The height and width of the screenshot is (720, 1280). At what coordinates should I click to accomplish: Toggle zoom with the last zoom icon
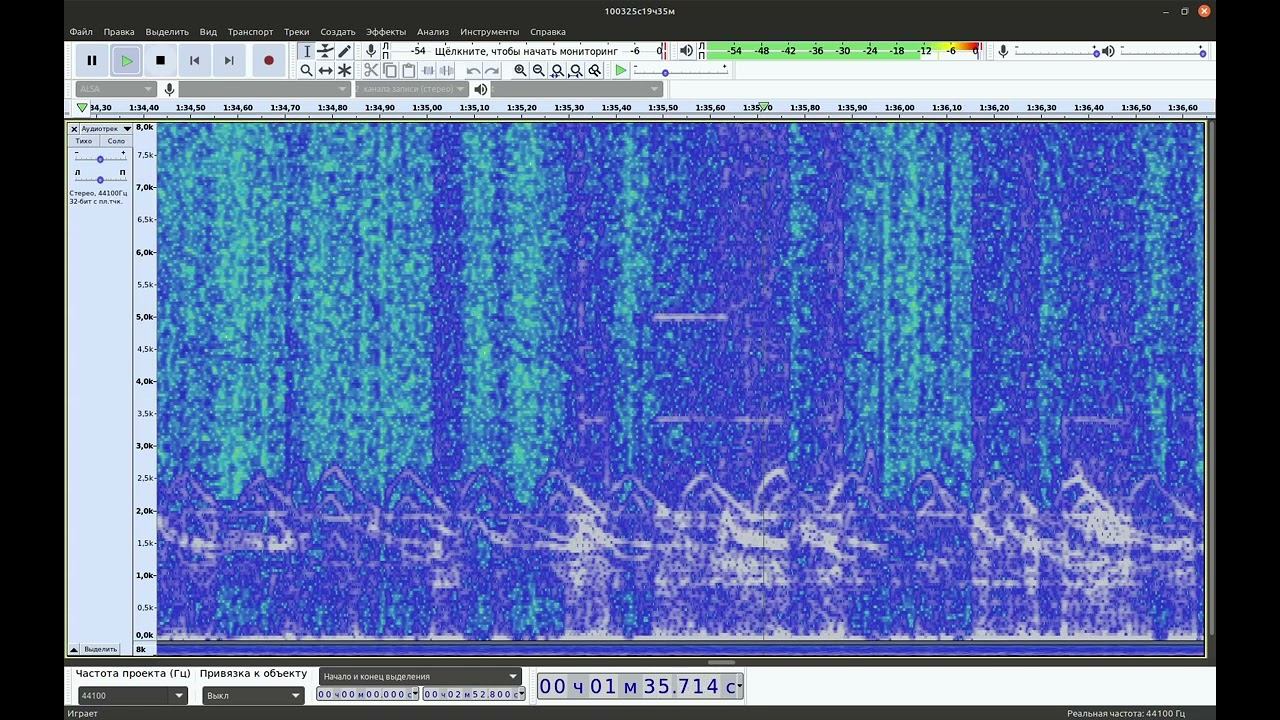pos(596,70)
